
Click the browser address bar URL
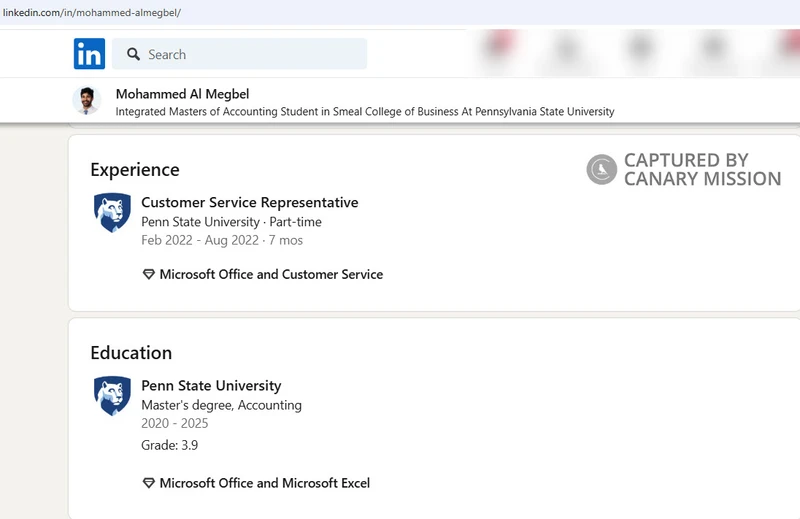pos(92,13)
